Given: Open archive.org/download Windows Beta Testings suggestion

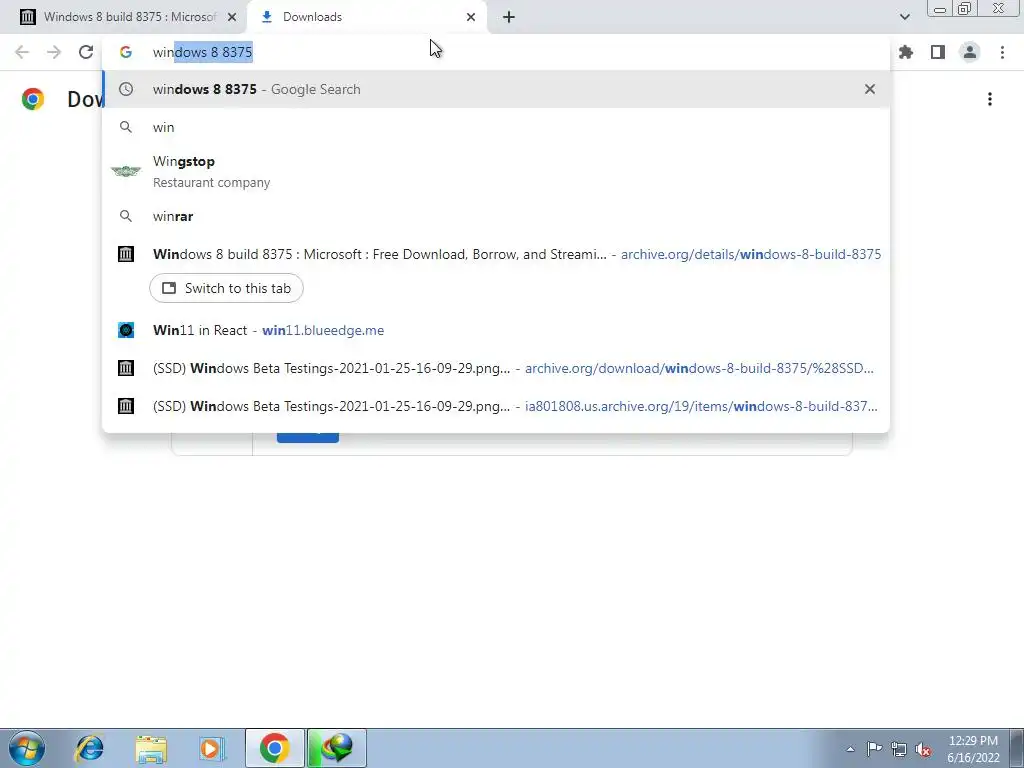Looking at the screenshot, I should [x=496, y=368].
